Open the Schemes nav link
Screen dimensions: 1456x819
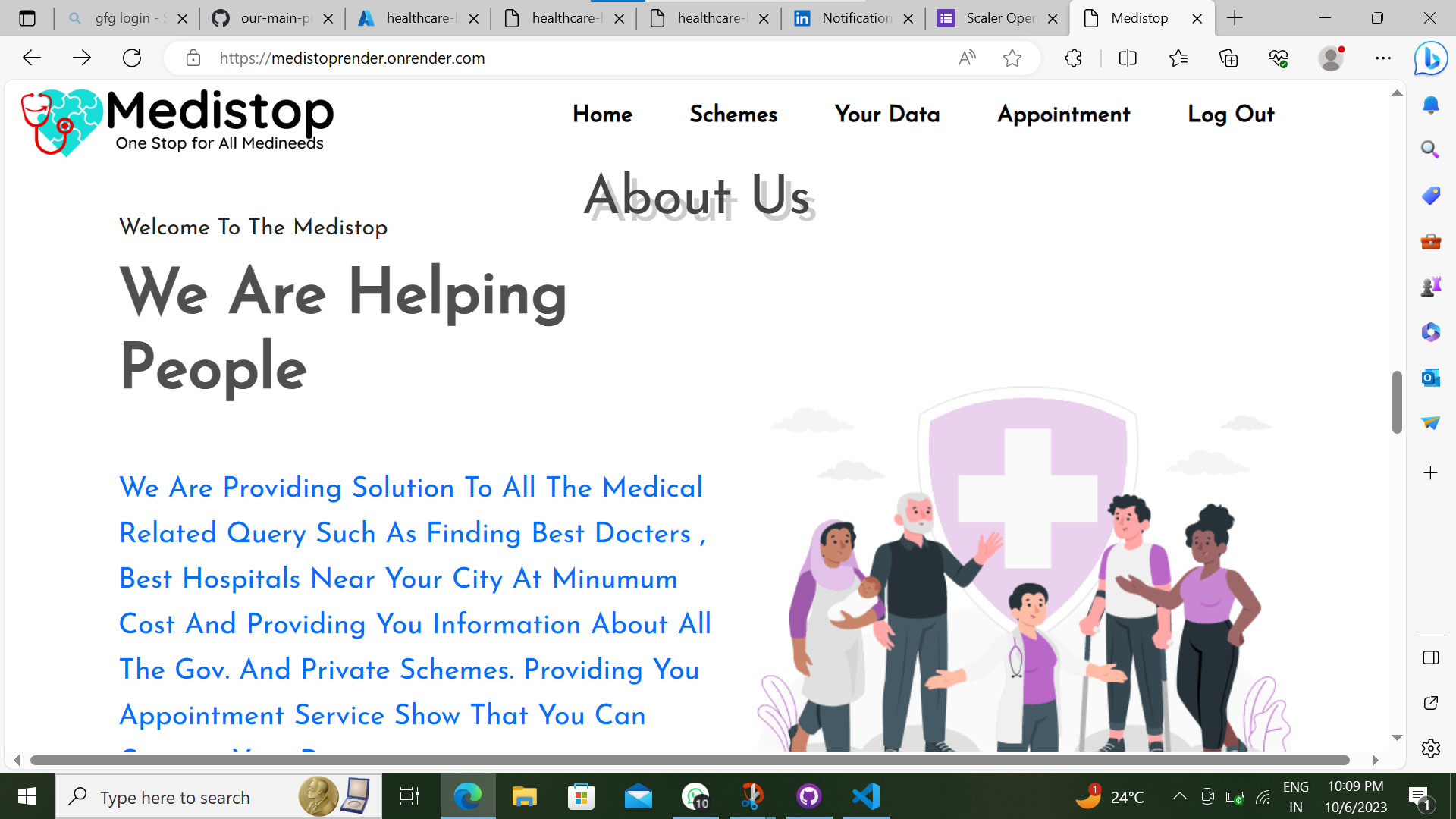click(733, 115)
